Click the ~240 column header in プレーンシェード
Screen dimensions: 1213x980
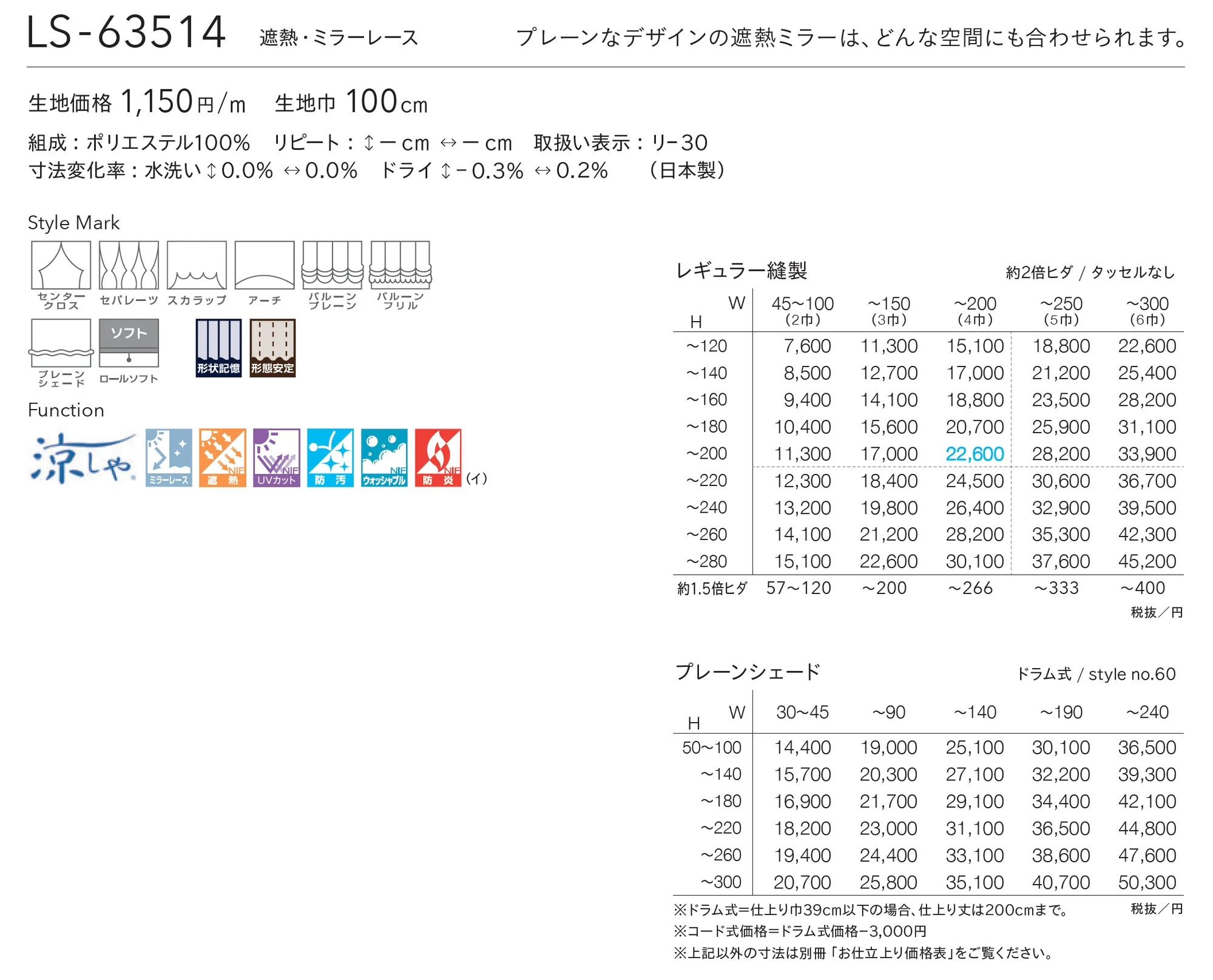pos(1147,712)
